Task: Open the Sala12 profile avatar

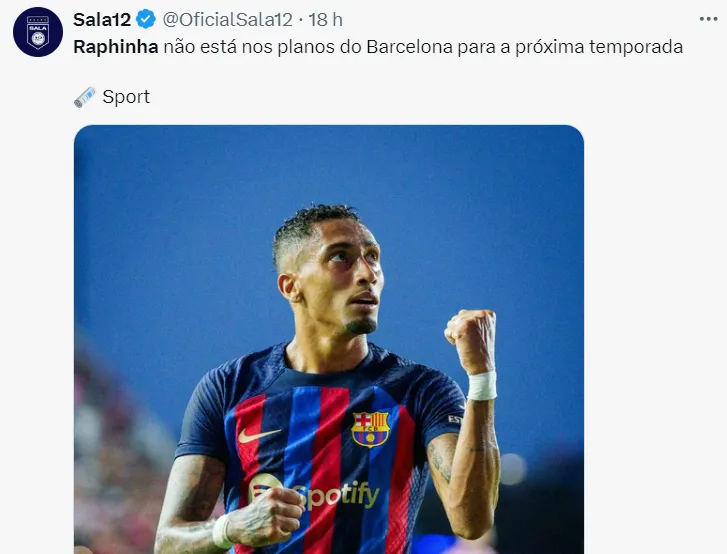Action: (38, 32)
